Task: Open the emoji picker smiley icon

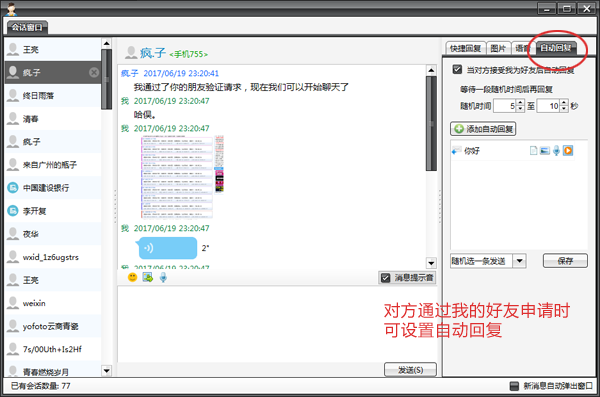Action: coord(132,278)
